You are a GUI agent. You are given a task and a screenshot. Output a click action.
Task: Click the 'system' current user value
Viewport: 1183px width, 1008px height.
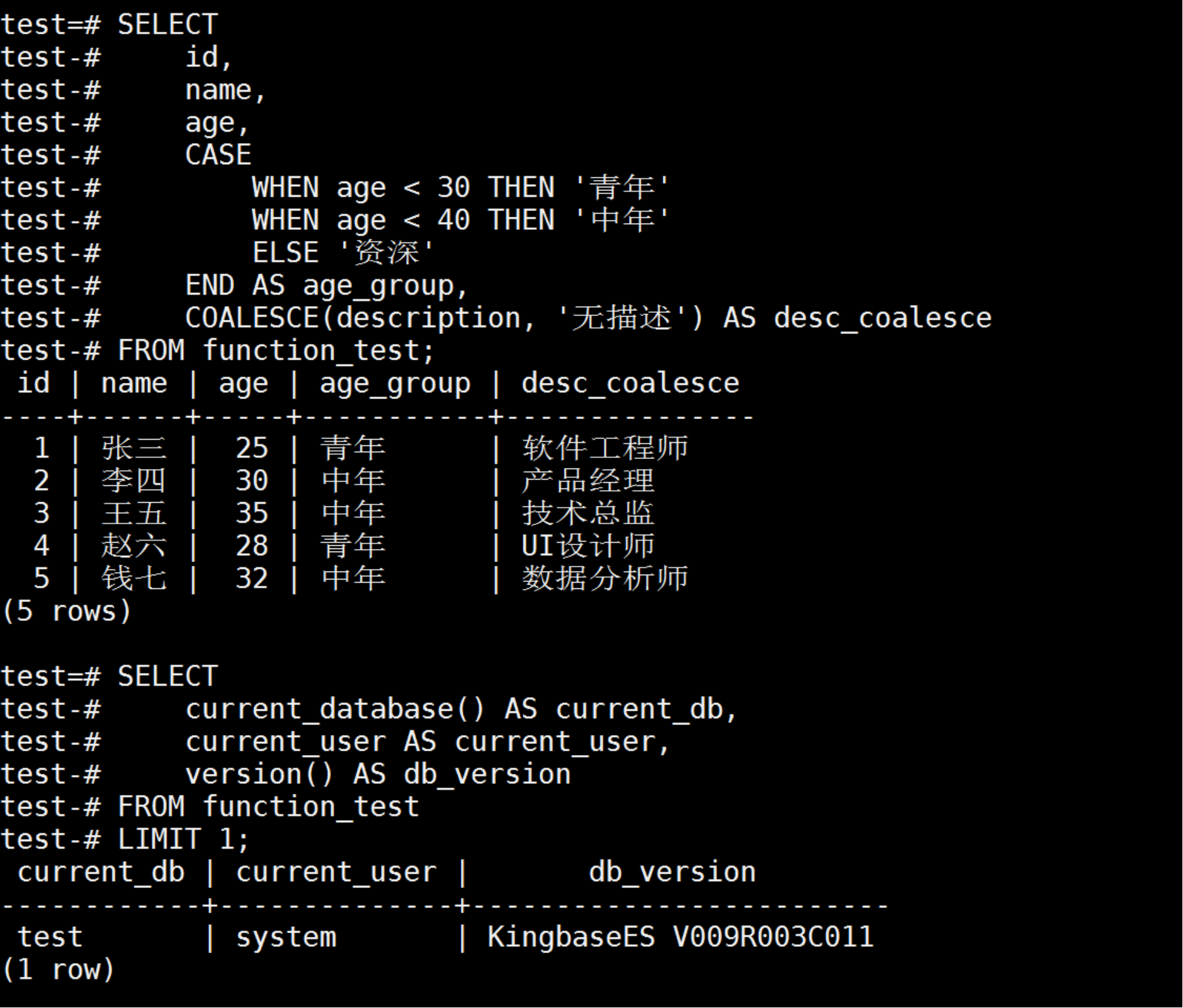pyautogui.click(x=286, y=937)
